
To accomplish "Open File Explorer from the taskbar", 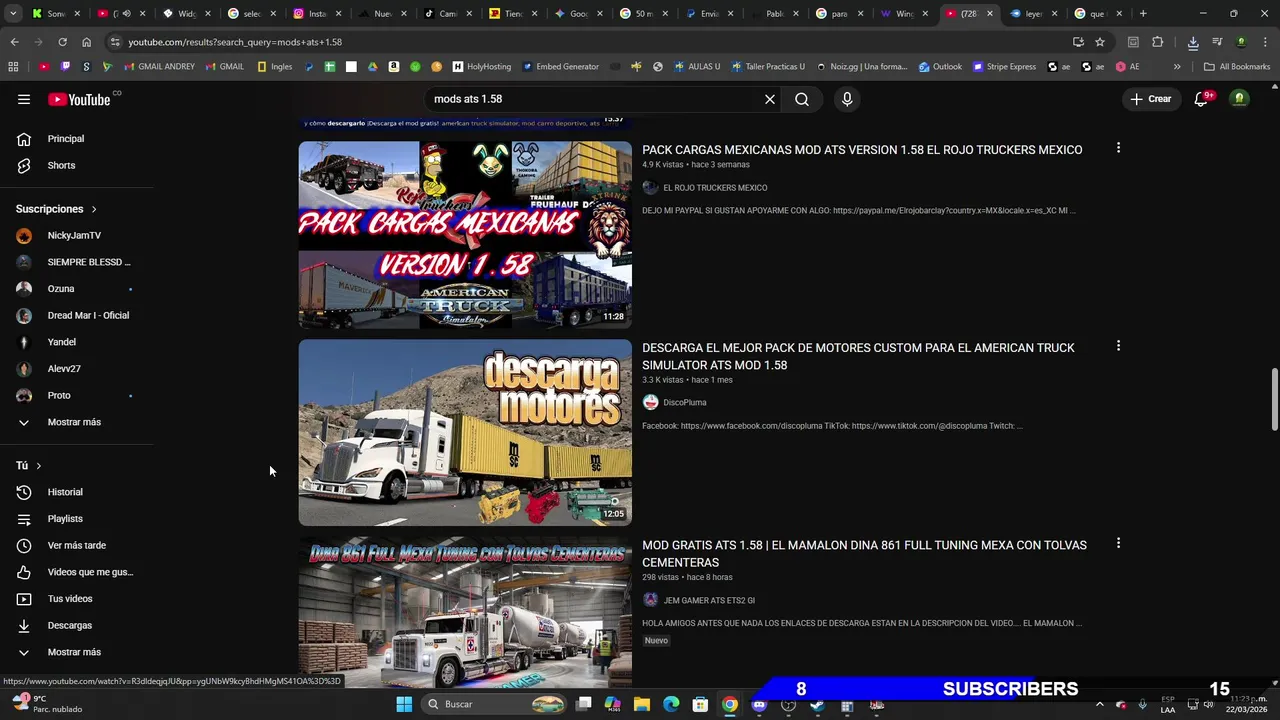I will 641,704.
